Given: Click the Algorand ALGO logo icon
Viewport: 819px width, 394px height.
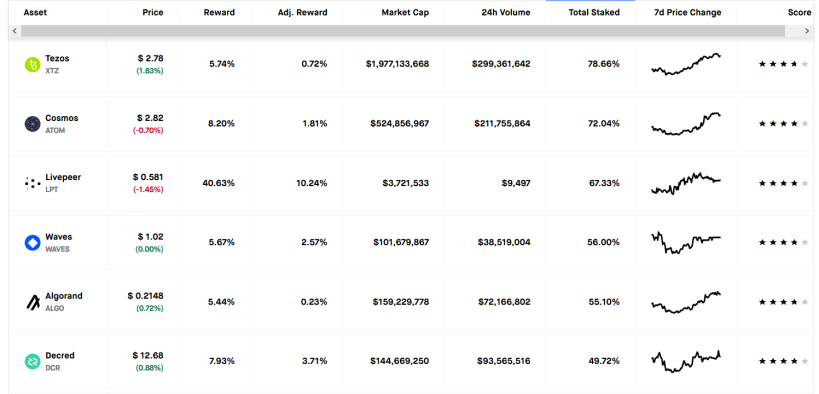Looking at the screenshot, I should click(32, 302).
